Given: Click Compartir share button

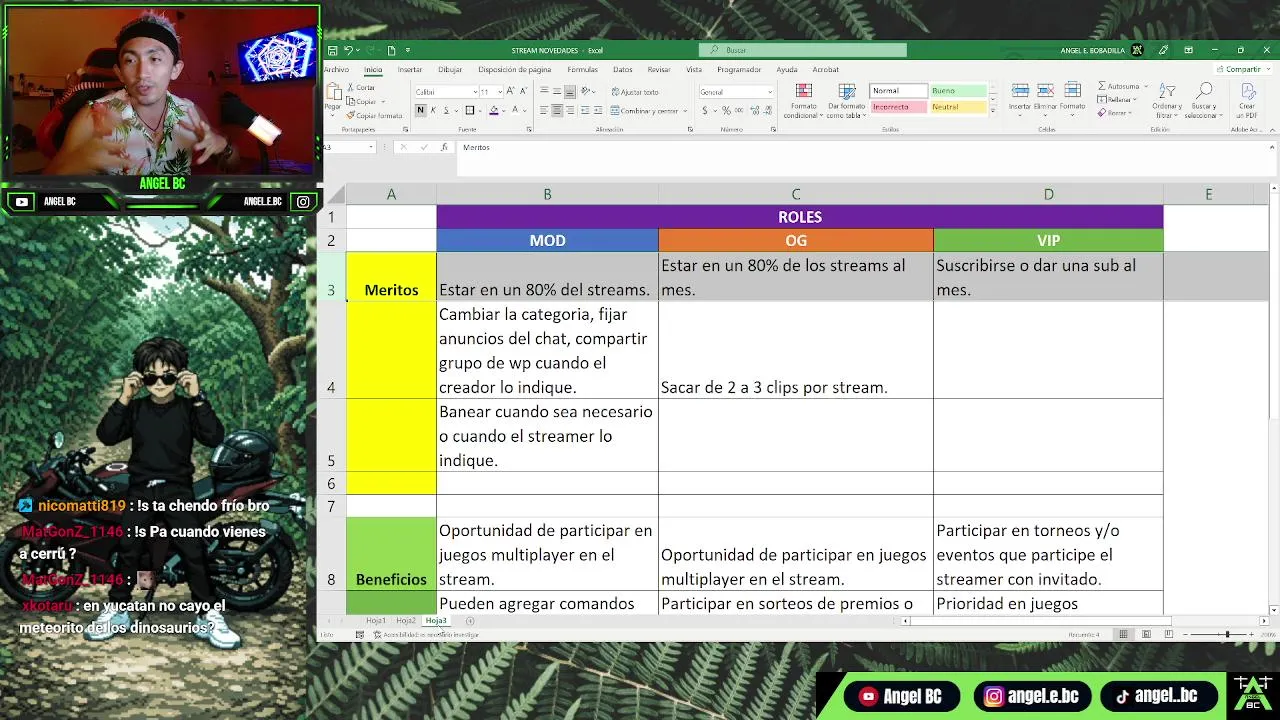Looking at the screenshot, I should coord(1243,69).
